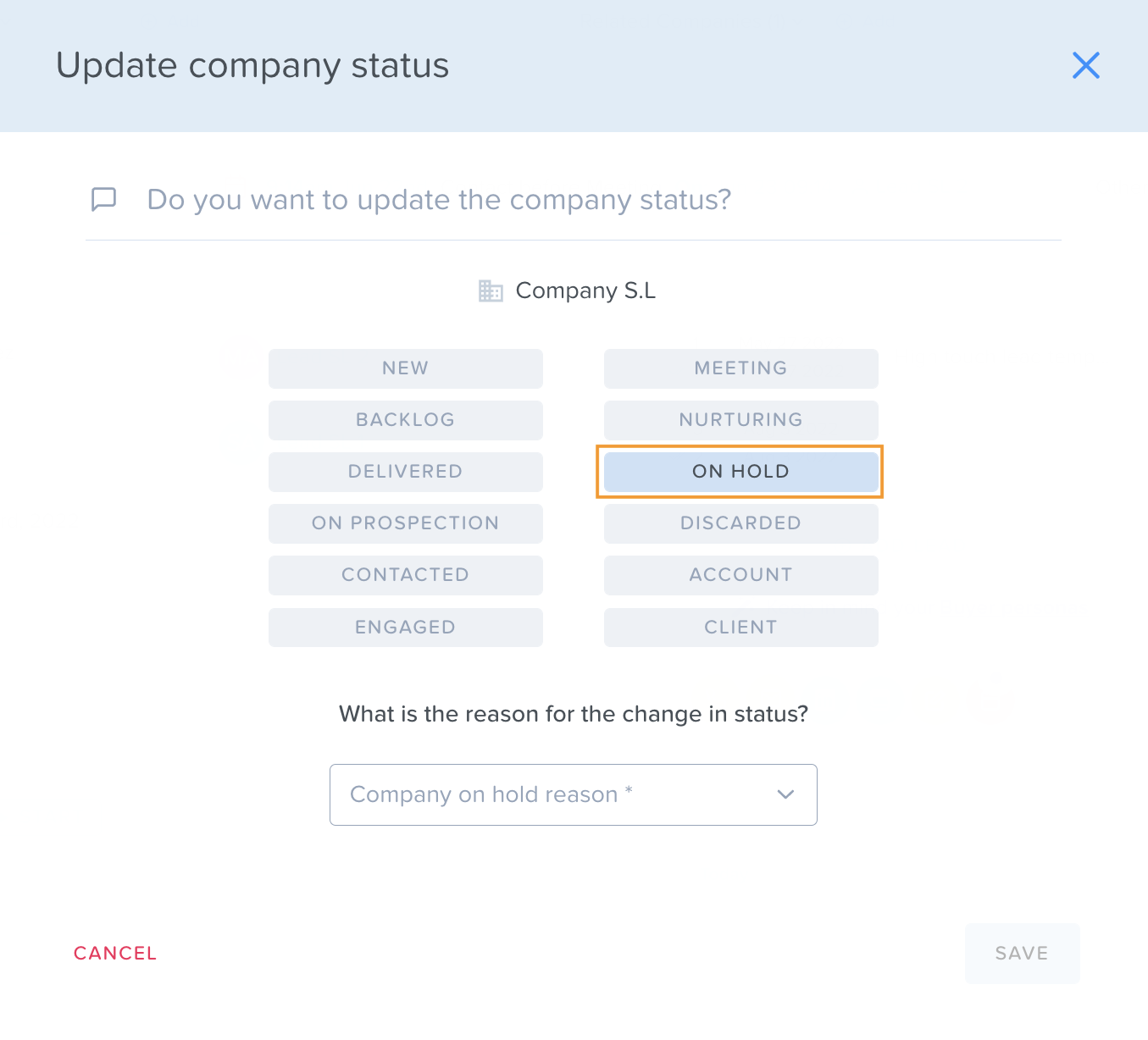Toggle the highlighted ON HOLD status
The image size is (1148, 1040).
741,472
